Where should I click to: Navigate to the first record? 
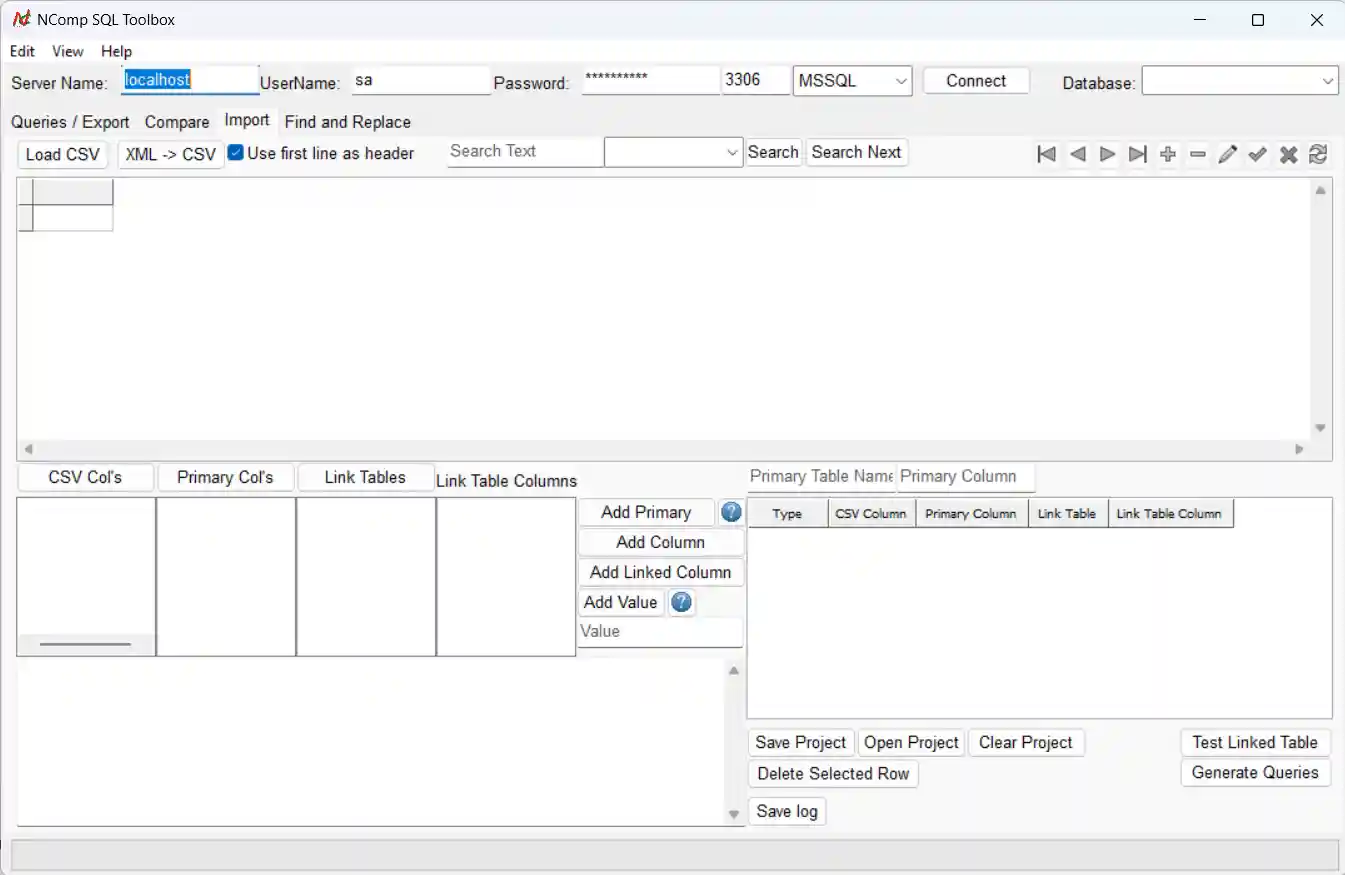tap(1047, 154)
